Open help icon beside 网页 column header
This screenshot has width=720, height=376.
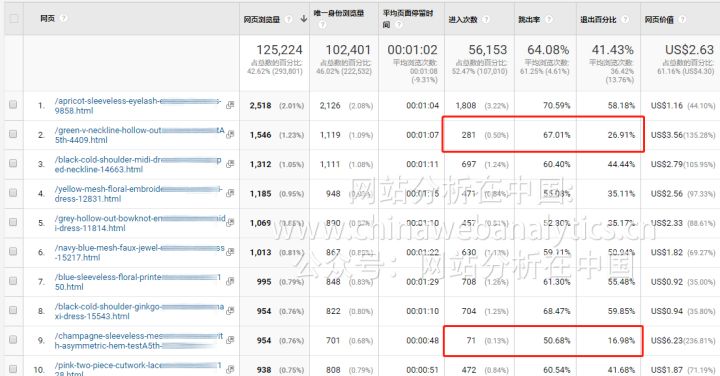click(64, 18)
